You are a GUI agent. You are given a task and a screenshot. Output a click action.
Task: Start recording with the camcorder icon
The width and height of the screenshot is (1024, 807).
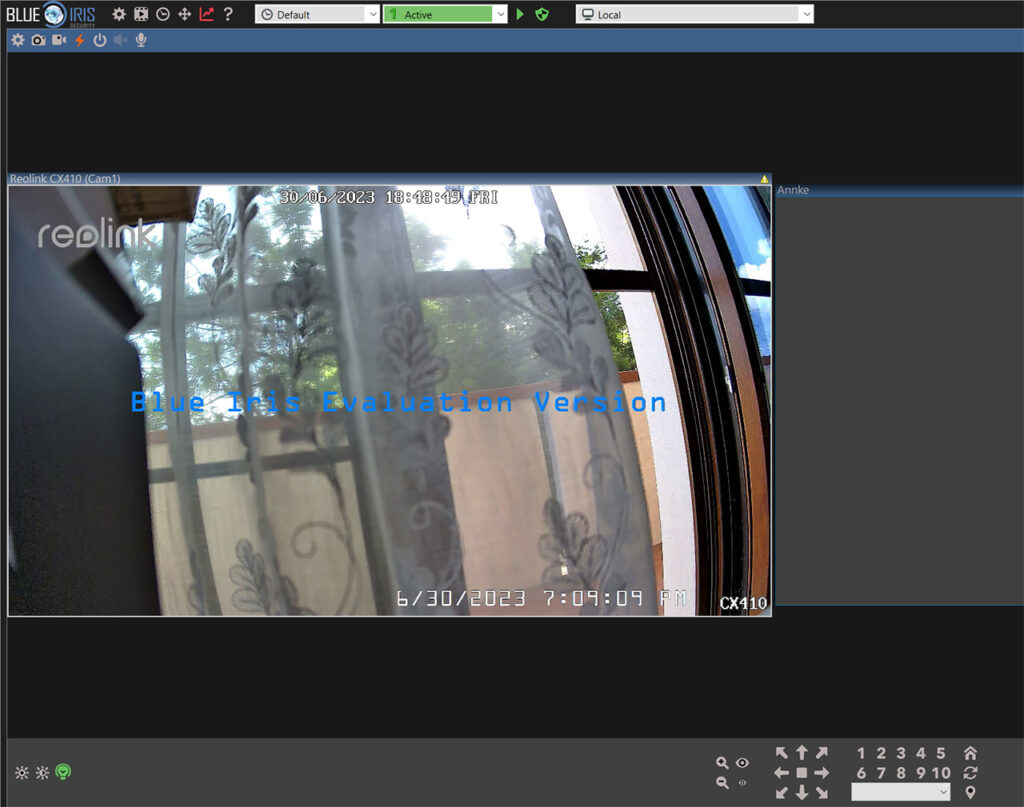pyautogui.click(x=58, y=40)
